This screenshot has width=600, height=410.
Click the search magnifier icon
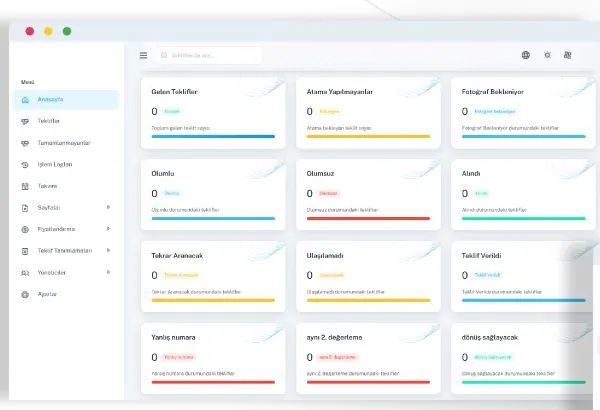[x=164, y=56]
